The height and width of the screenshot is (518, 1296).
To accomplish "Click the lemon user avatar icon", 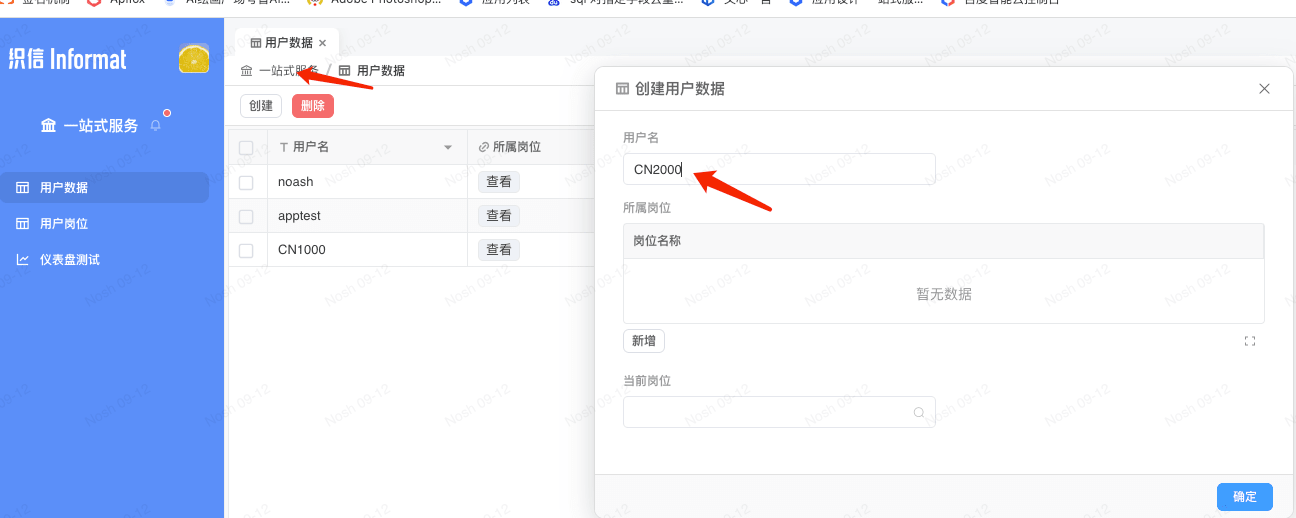I will click(x=194, y=59).
